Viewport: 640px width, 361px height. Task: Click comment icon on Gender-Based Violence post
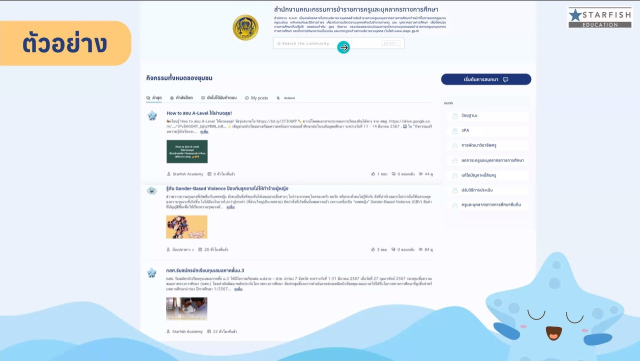(x=393, y=249)
